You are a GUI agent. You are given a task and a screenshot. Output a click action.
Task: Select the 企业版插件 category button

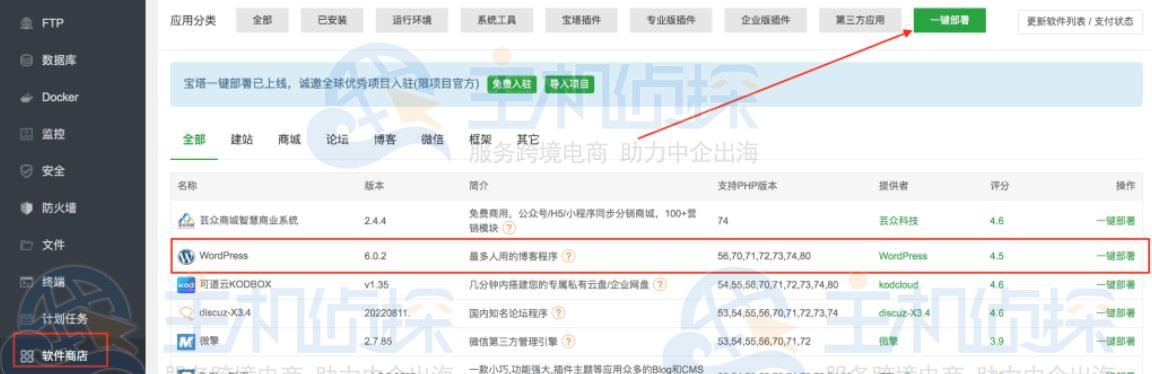(x=766, y=21)
